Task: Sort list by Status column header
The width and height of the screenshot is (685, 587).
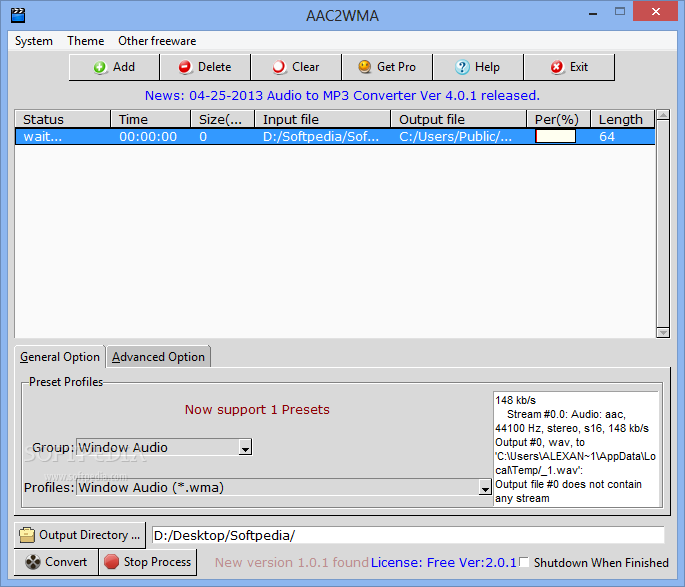Action: (x=62, y=119)
